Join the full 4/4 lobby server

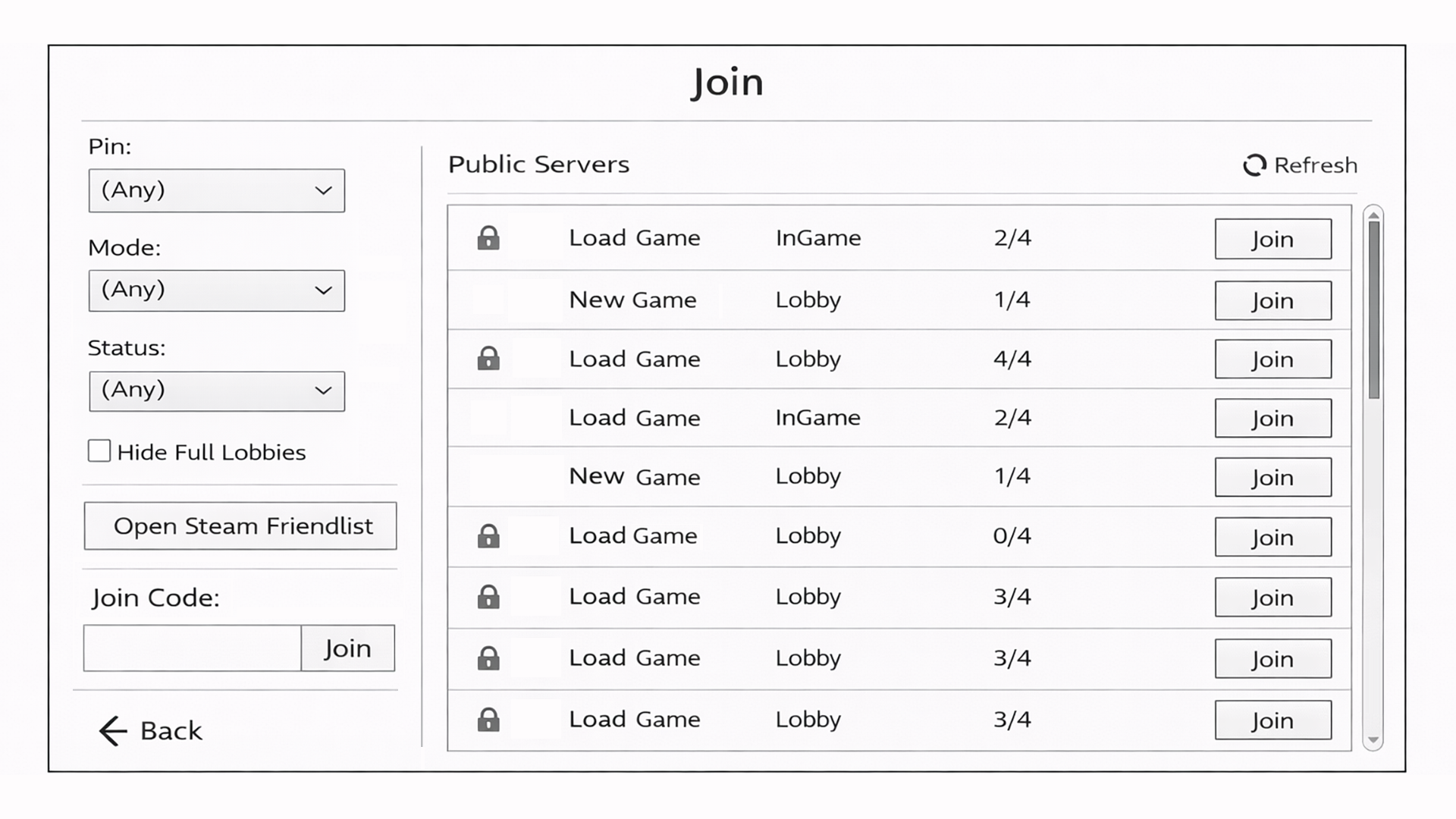1272,359
